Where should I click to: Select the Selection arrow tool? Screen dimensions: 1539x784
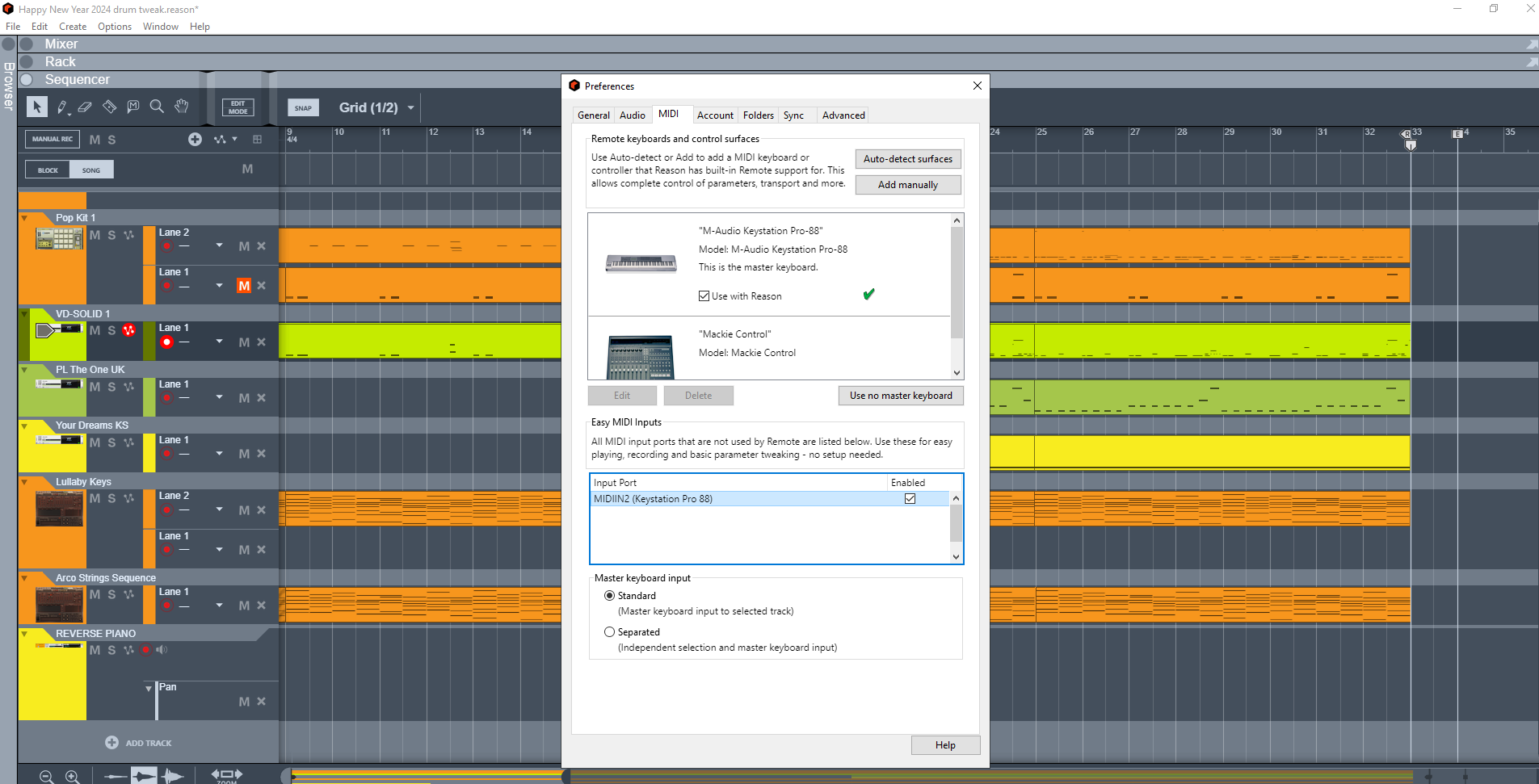tap(37, 107)
